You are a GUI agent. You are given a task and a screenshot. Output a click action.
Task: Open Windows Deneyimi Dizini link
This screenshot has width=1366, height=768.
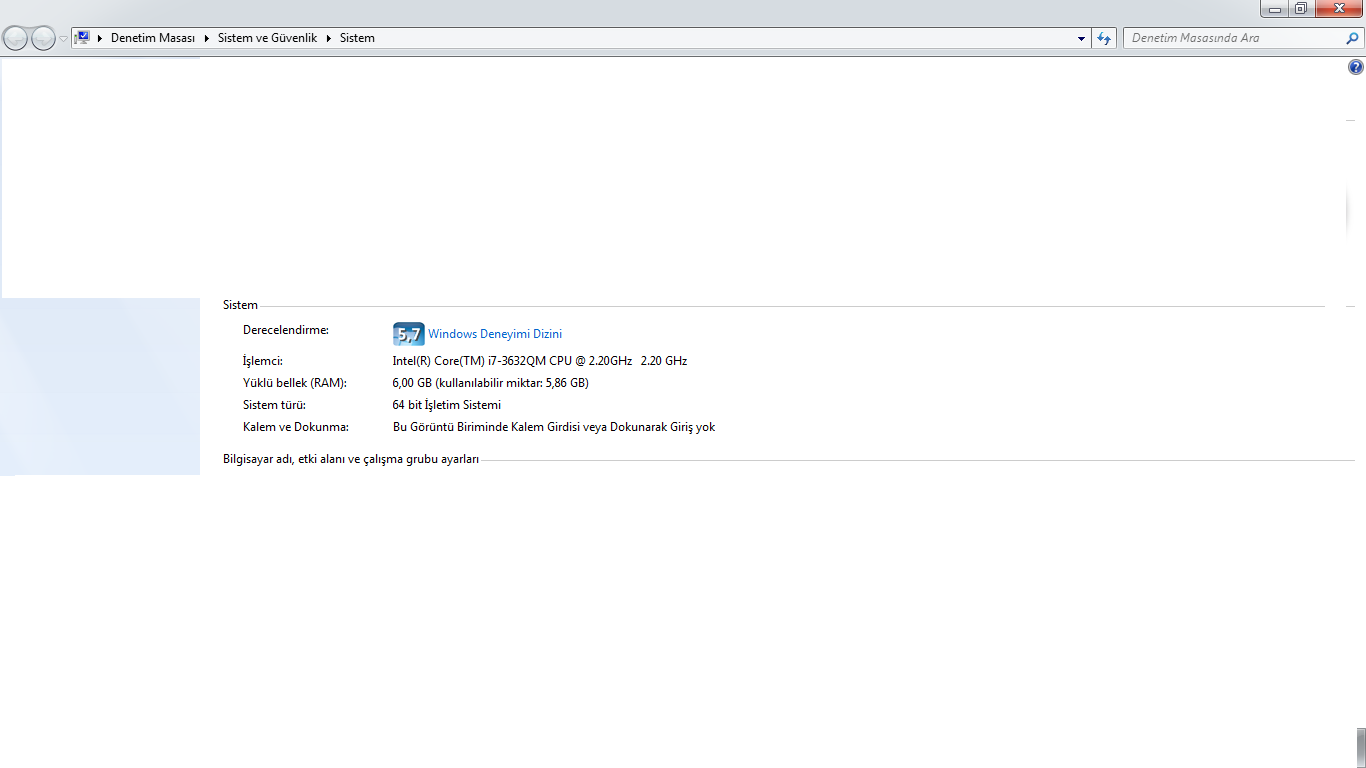click(495, 334)
